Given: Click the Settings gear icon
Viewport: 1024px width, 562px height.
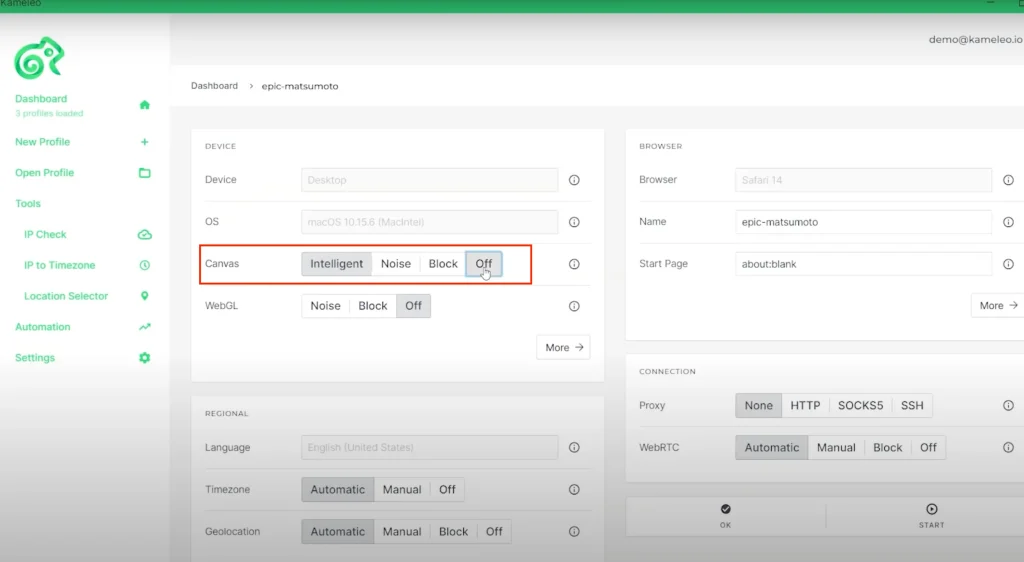Looking at the screenshot, I should (144, 358).
